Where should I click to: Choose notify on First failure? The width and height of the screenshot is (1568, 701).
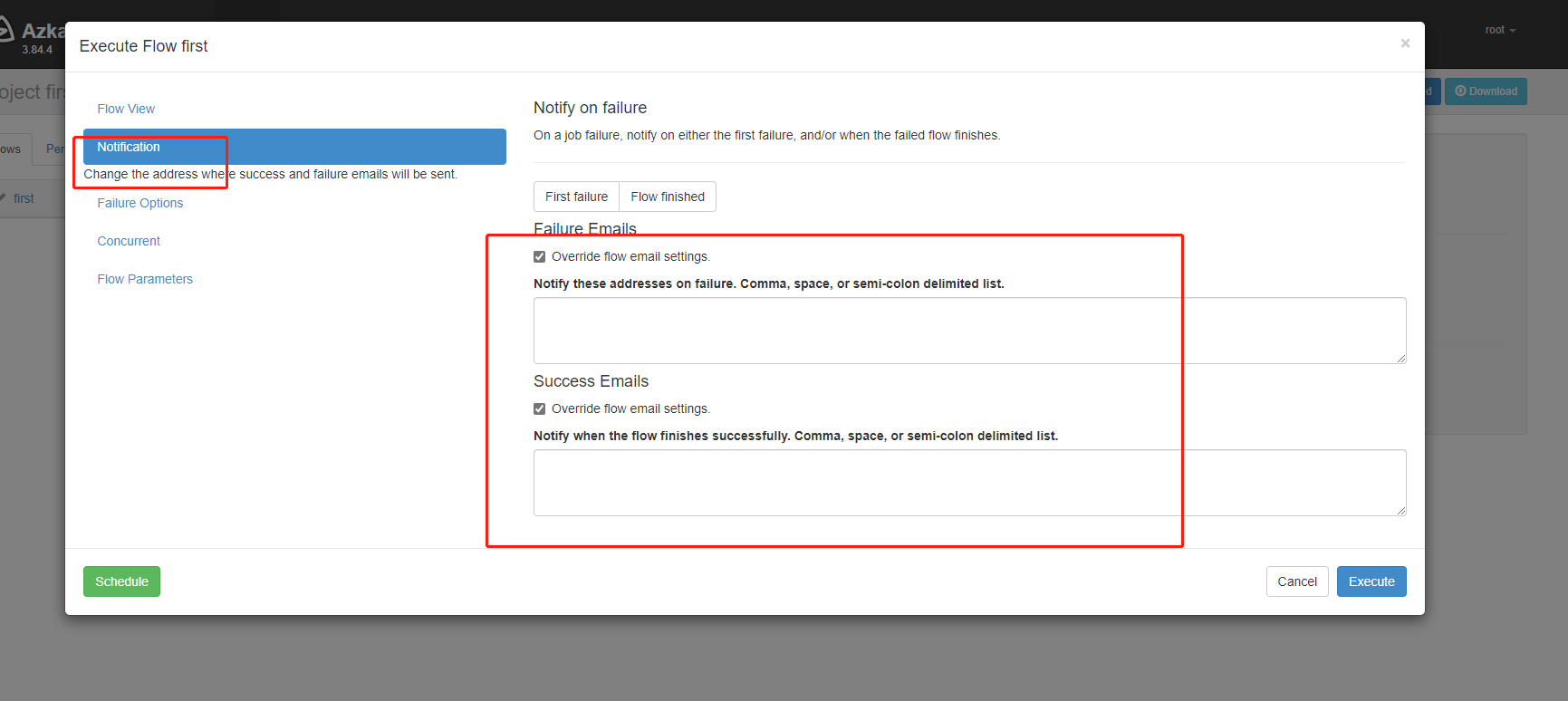pos(576,197)
